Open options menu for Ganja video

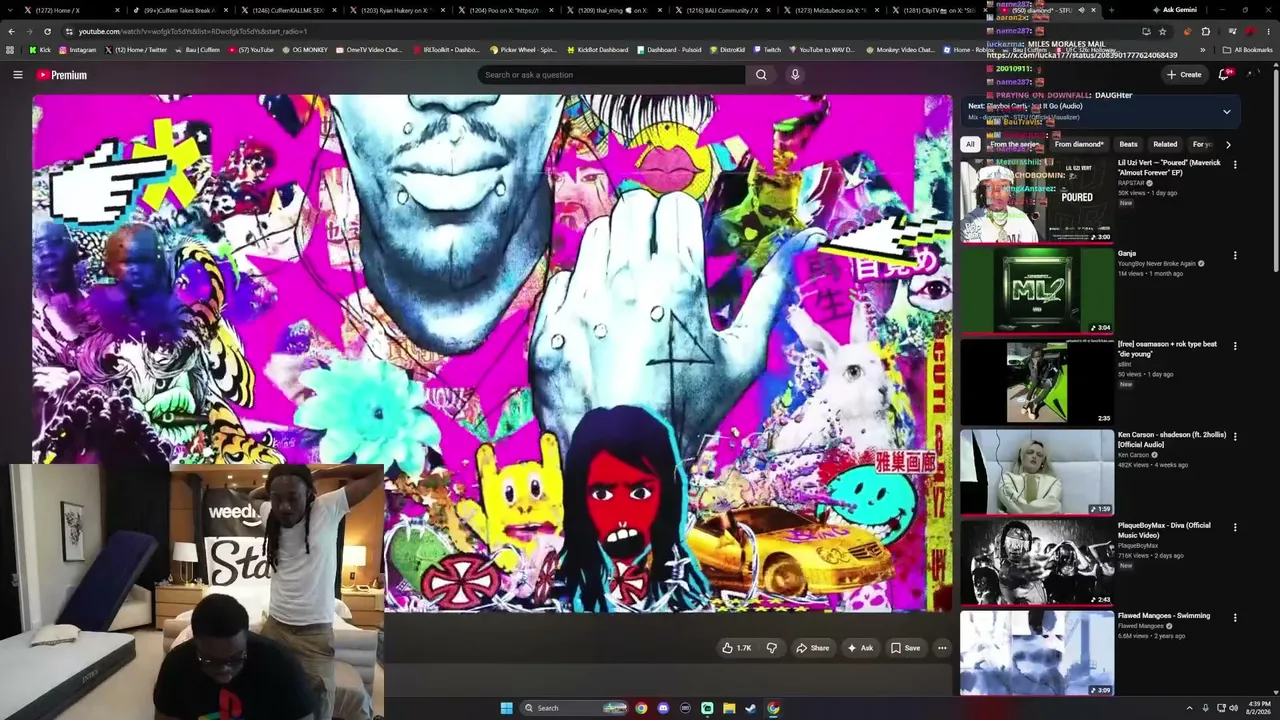tap(1235, 256)
